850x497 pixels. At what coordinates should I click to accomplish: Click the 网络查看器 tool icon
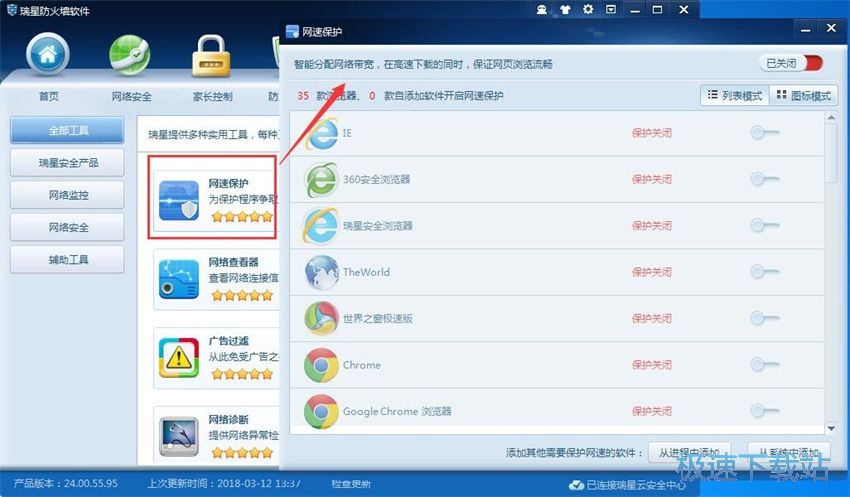coord(179,279)
